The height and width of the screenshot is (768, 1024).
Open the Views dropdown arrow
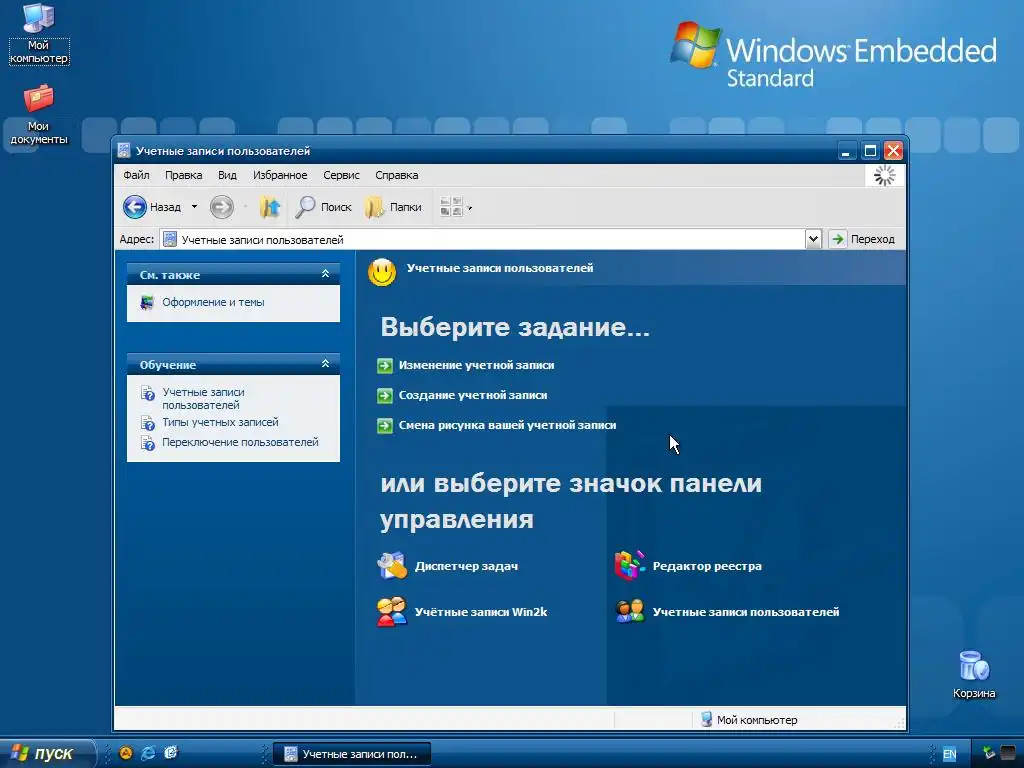tap(470, 208)
